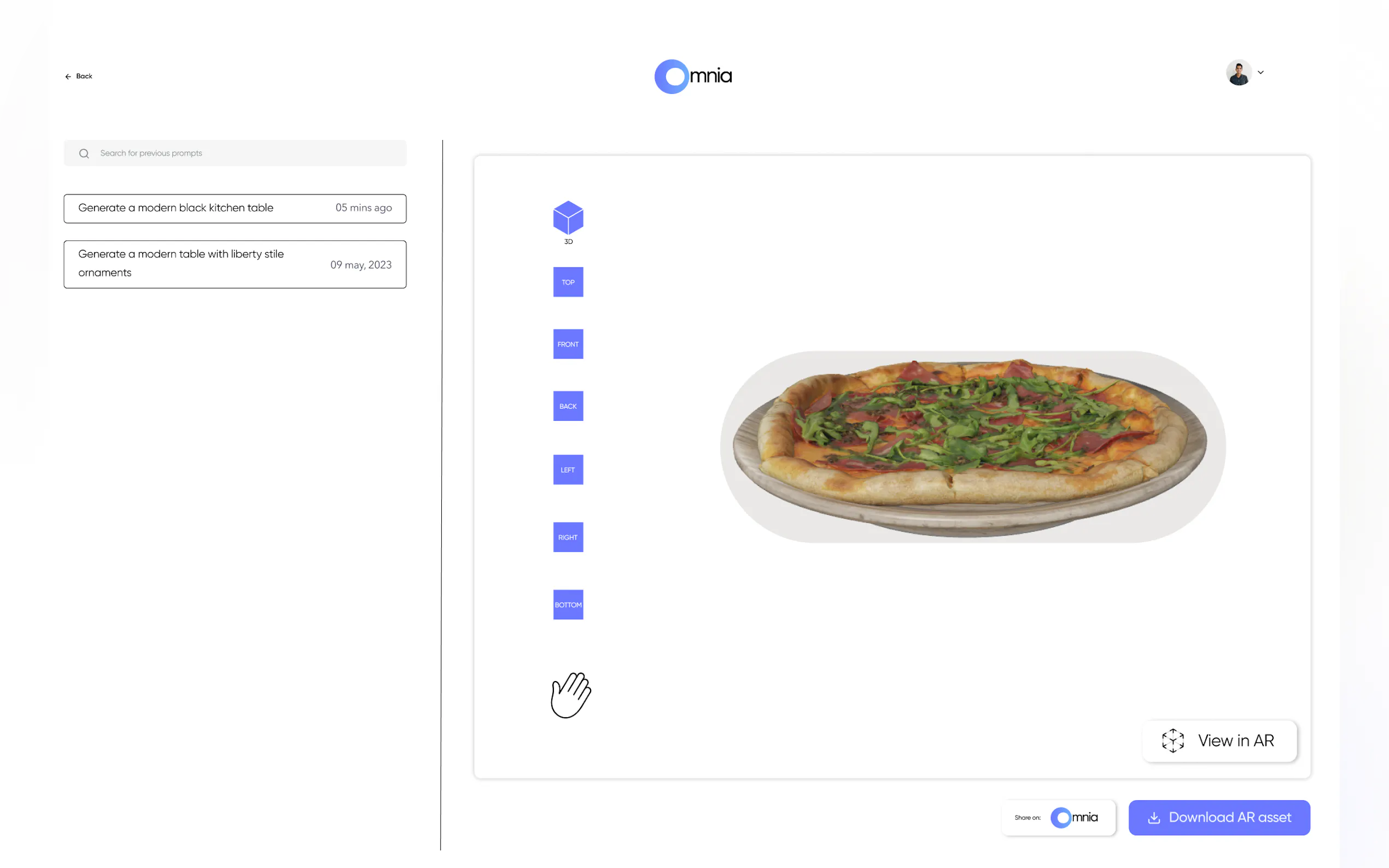Screen dimensions: 1389x868
Task: Switch to the TOP view
Action: click(568, 282)
